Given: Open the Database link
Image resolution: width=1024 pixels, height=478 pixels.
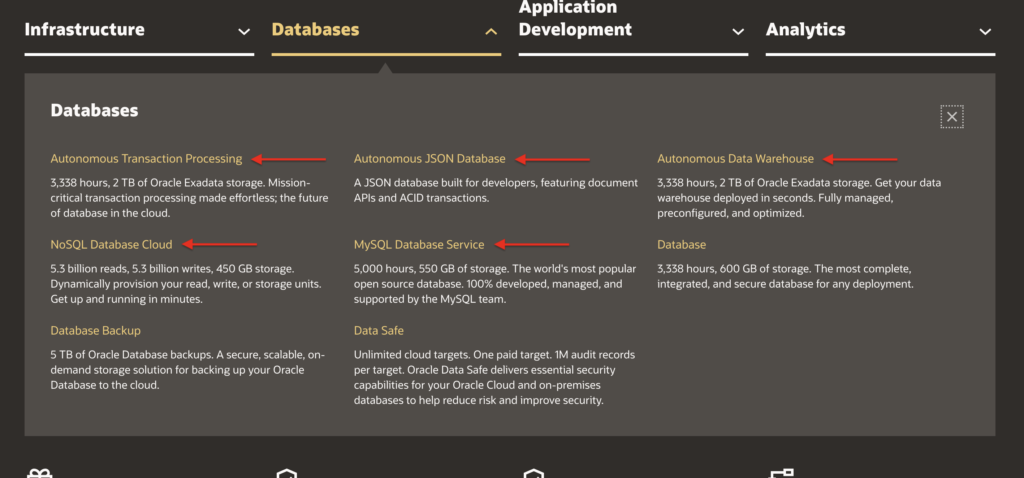Looking at the screenshot, I should pos(681,244).
